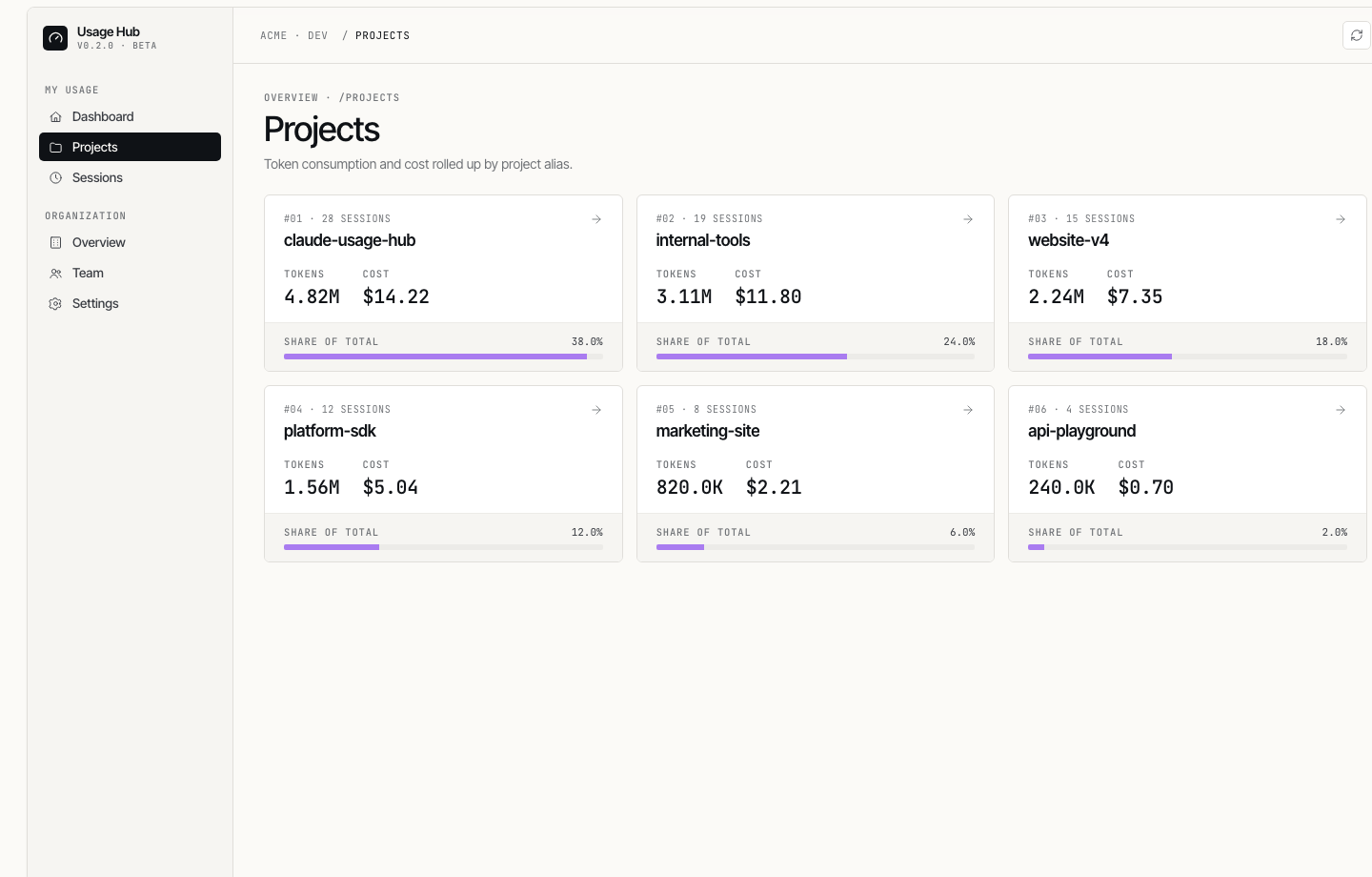Click the $14.22 cost value
This screenshot has width=1372, height=877.
(396, 296)
